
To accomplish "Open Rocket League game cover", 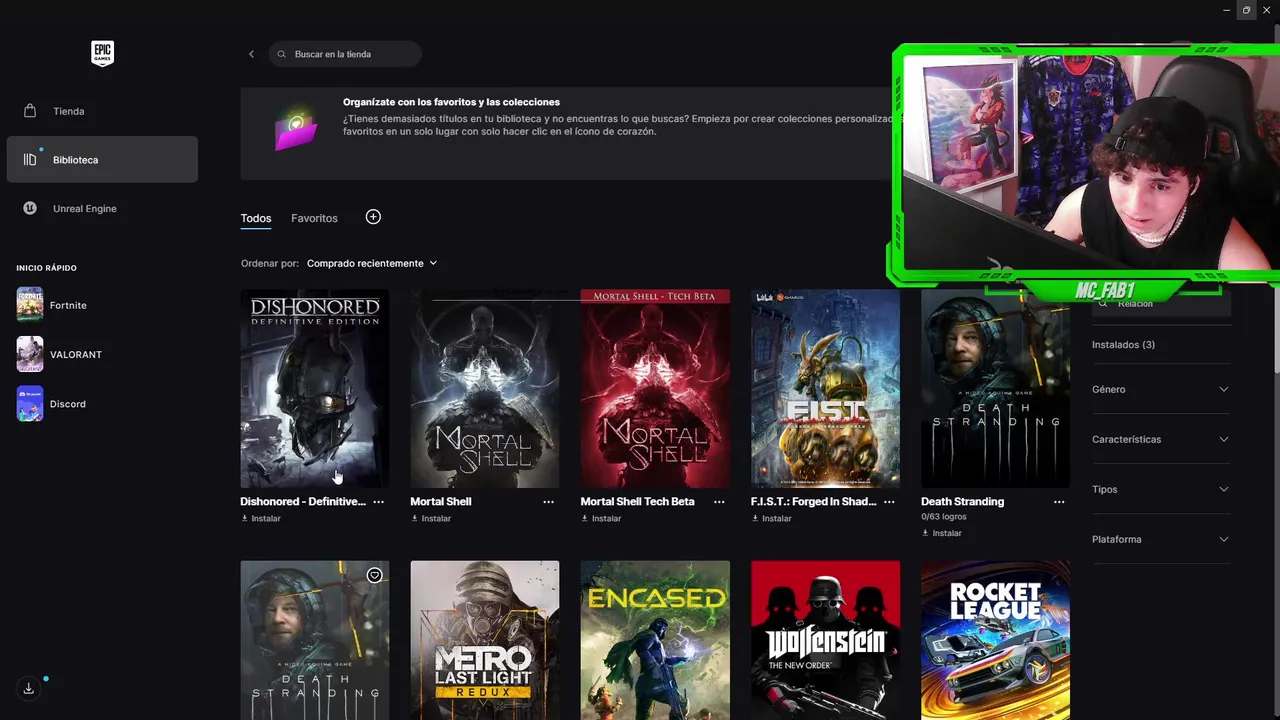I will coord(995,640).
